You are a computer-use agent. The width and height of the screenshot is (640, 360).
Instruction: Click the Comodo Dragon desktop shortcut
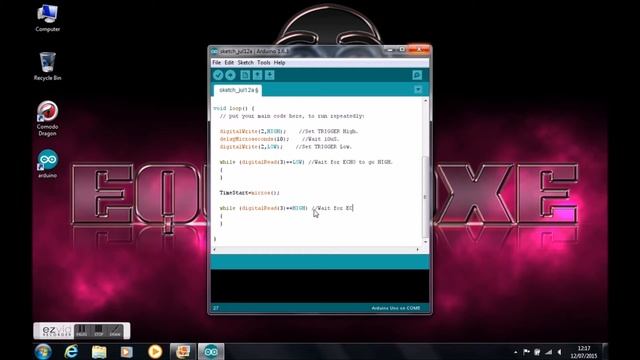click(x=47, y=118)
